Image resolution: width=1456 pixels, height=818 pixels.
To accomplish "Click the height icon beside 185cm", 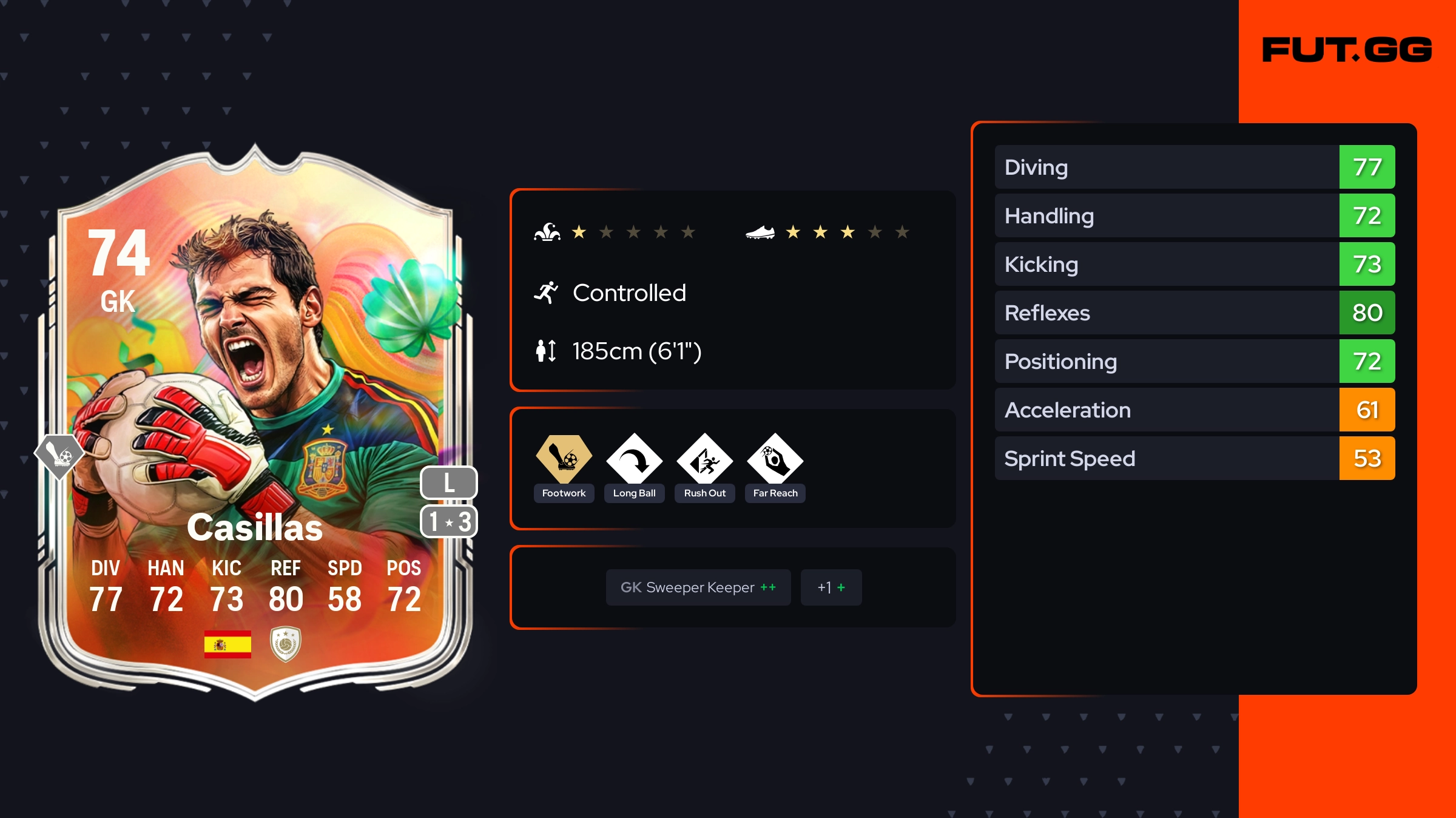I will (x=546, y=351).
